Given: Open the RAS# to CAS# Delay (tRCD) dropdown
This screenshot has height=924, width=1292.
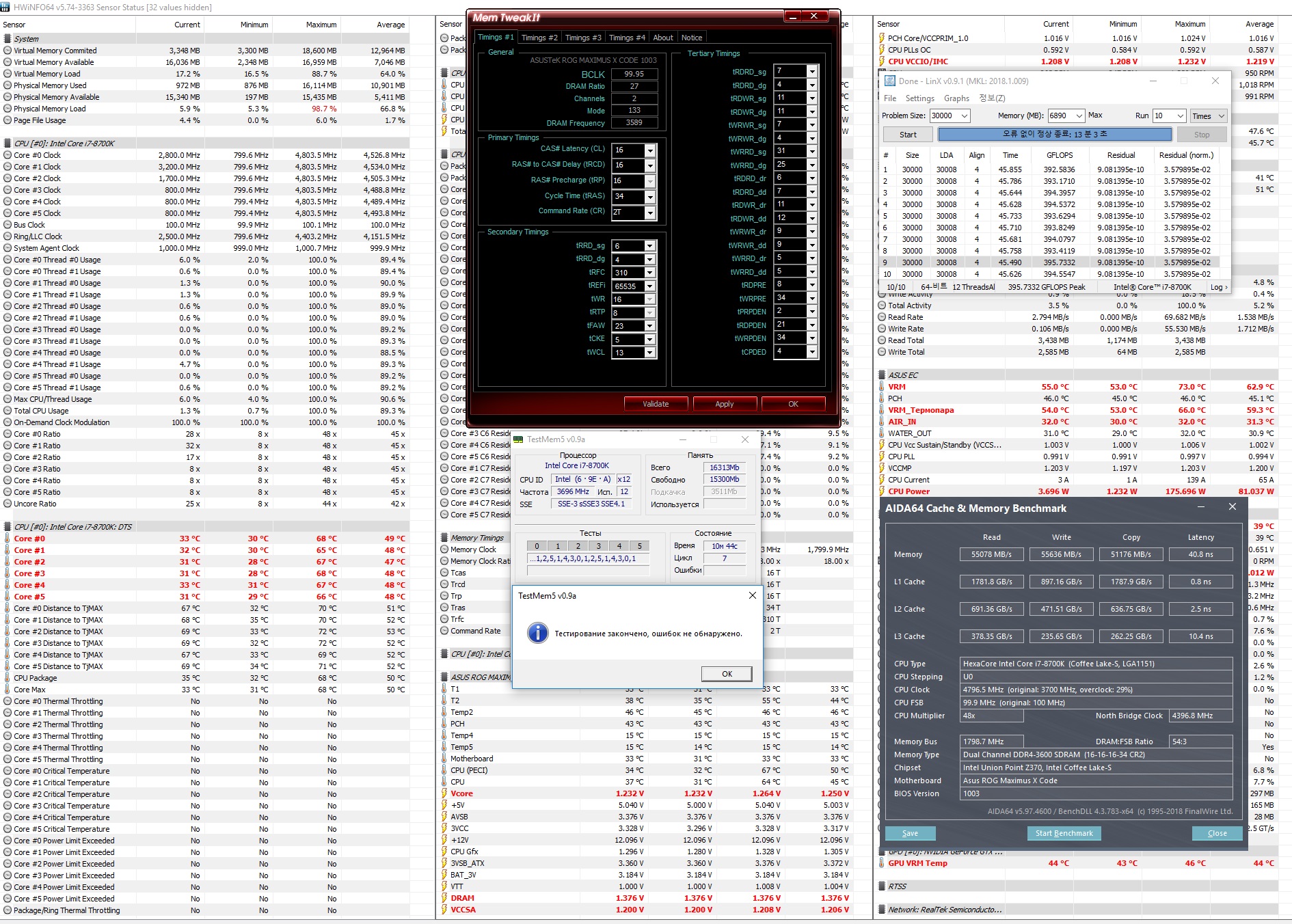Looking at the screenshot, I should 650,165.
